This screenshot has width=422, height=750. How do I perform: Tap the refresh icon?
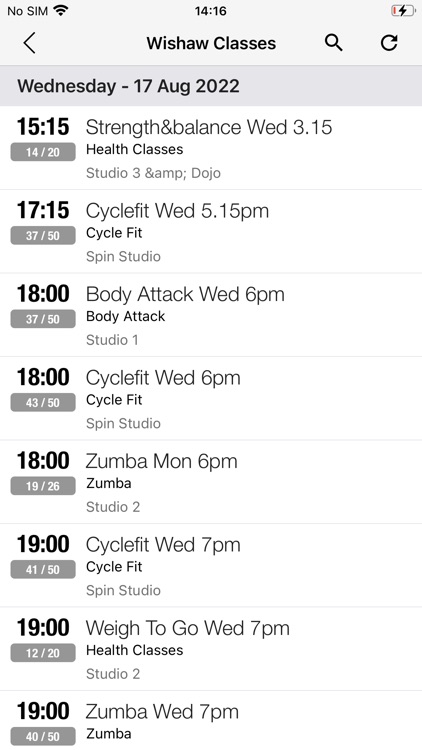(x=389, y=43)
